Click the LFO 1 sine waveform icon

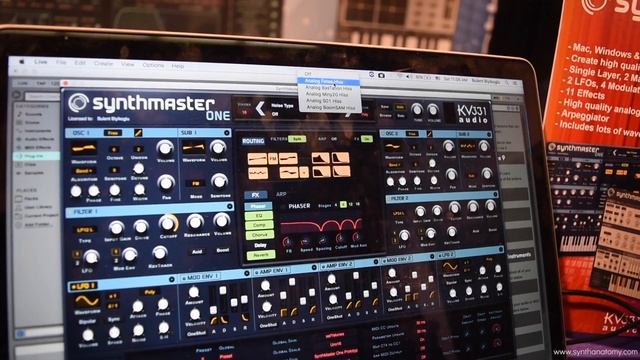pyautogui.click(x=87, y=301)
